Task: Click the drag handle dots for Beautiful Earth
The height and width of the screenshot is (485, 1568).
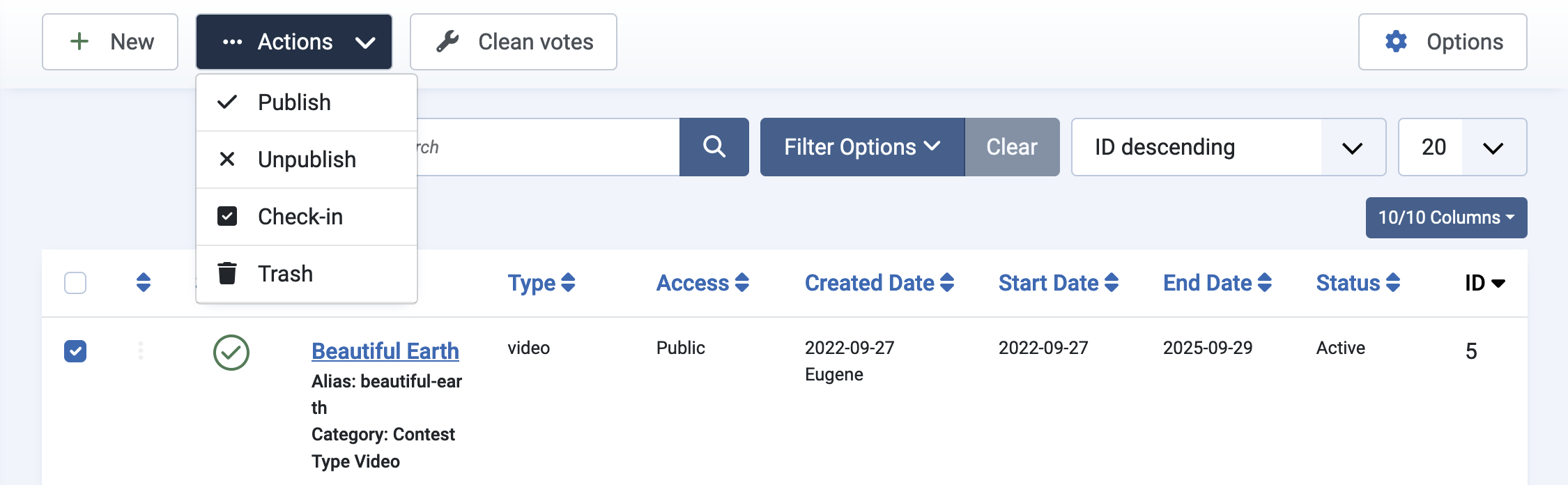Action: click(141, 351)
